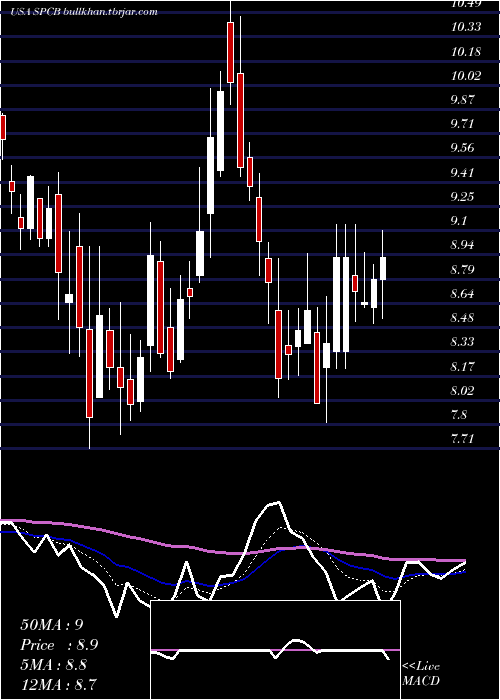Click the 8.79 price axis label
Image resolution: width=500 pixels, height=700 pixels.
coord(462,269)
